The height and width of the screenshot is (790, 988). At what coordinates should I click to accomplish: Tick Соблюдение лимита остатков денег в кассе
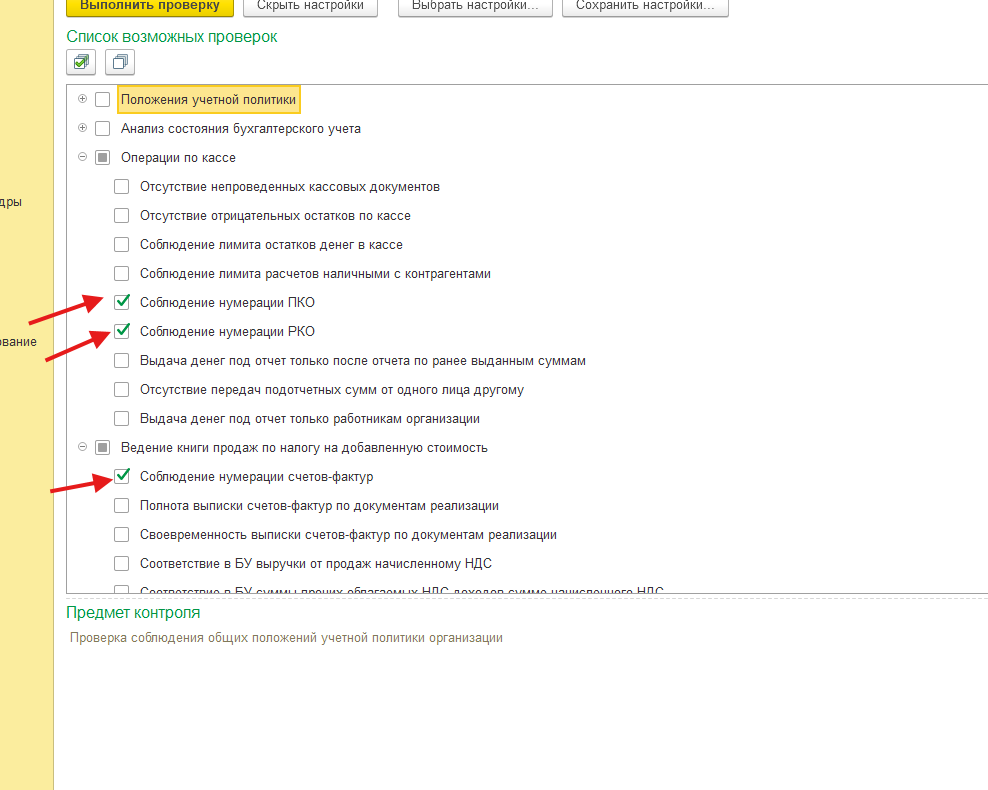(122, 244)
